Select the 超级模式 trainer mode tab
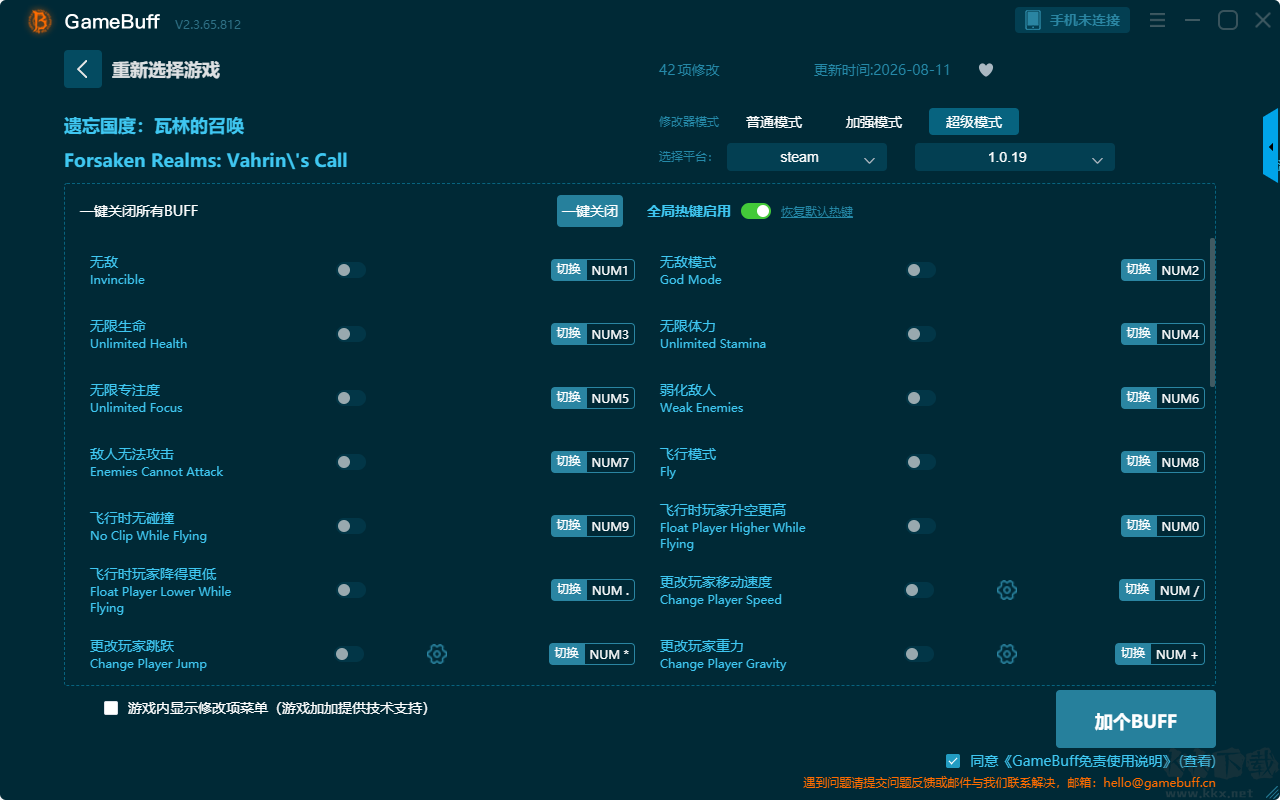The height and width of the screenshot is (800, 1280). (974, 122)
